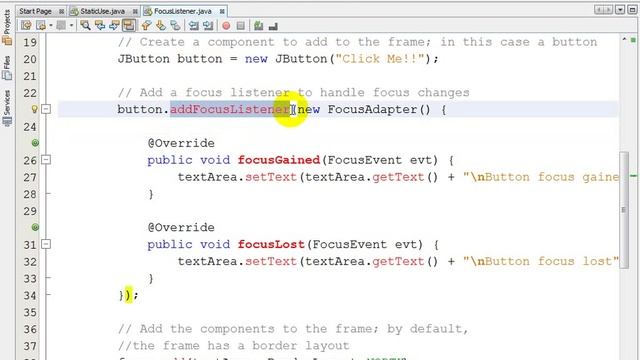Click the focusGained method name
The image size is (640, 360).
pos(279,160)
